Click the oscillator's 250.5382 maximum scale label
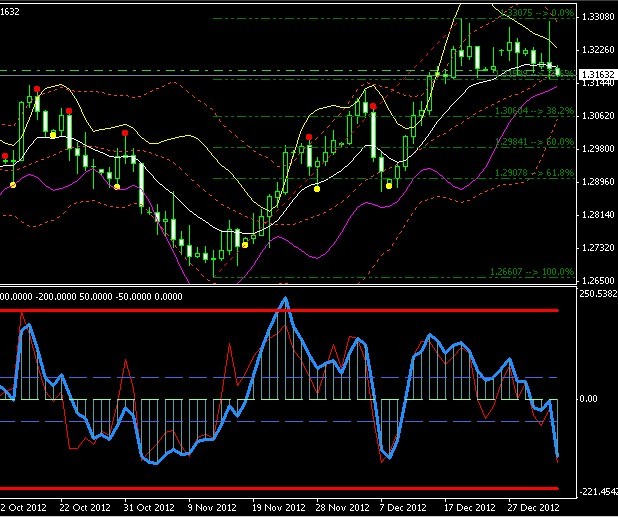This screenshot has height=518, width=618. tap(596, 294)
